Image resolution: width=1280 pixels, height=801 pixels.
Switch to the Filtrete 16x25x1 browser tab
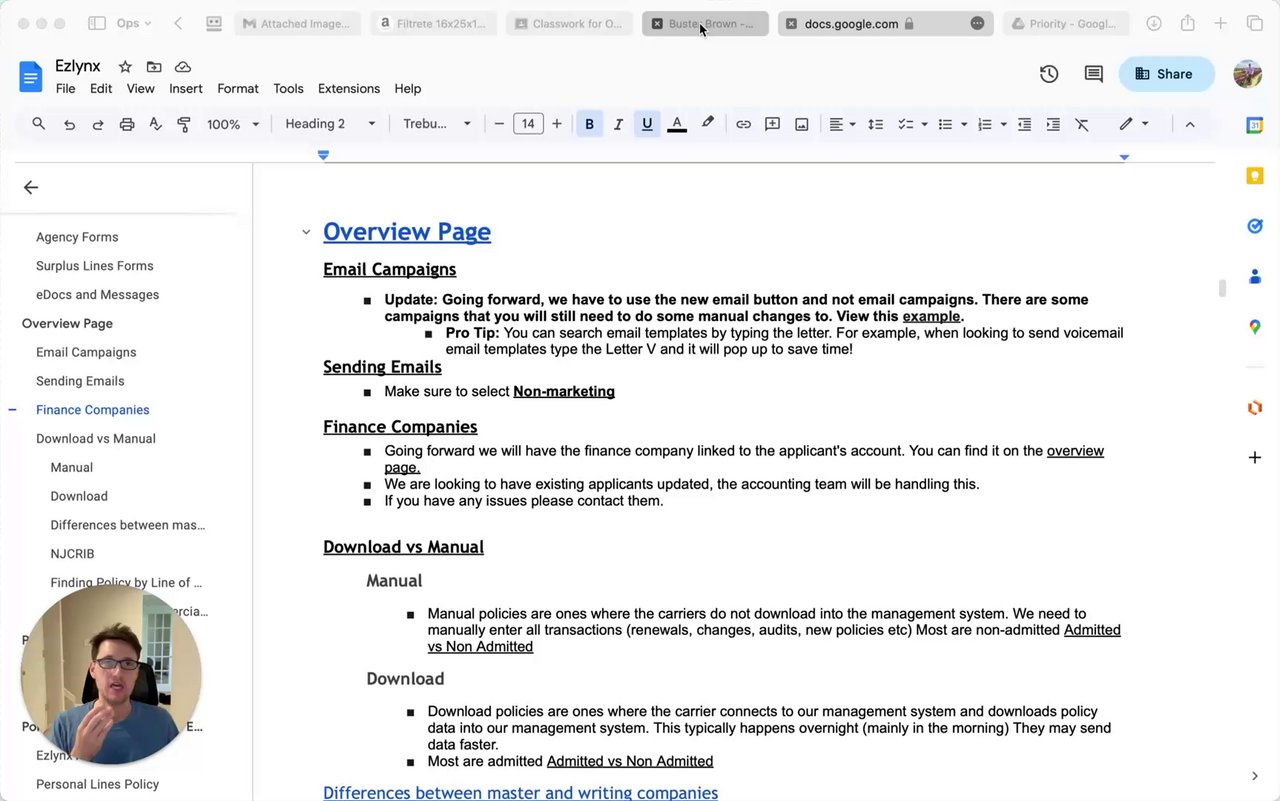433,23
